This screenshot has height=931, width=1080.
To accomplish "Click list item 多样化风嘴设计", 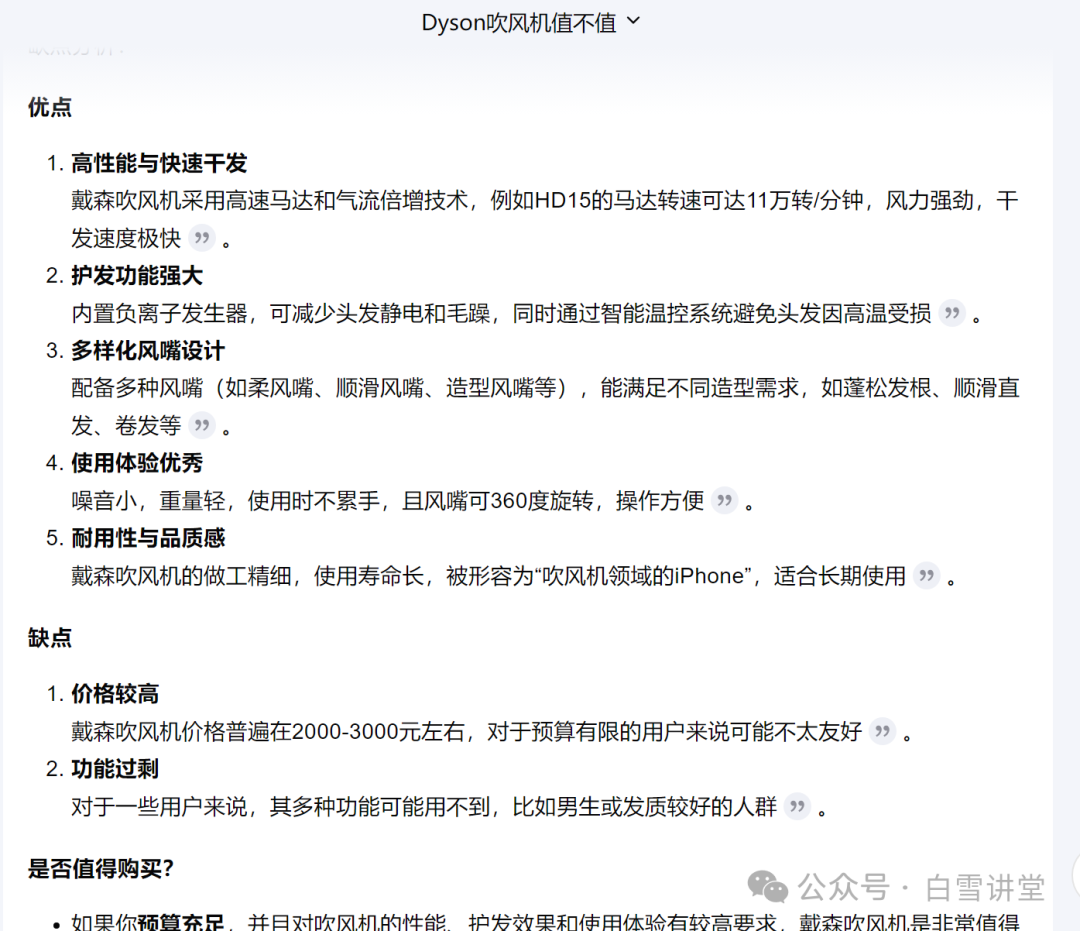I will pos(148,351).
